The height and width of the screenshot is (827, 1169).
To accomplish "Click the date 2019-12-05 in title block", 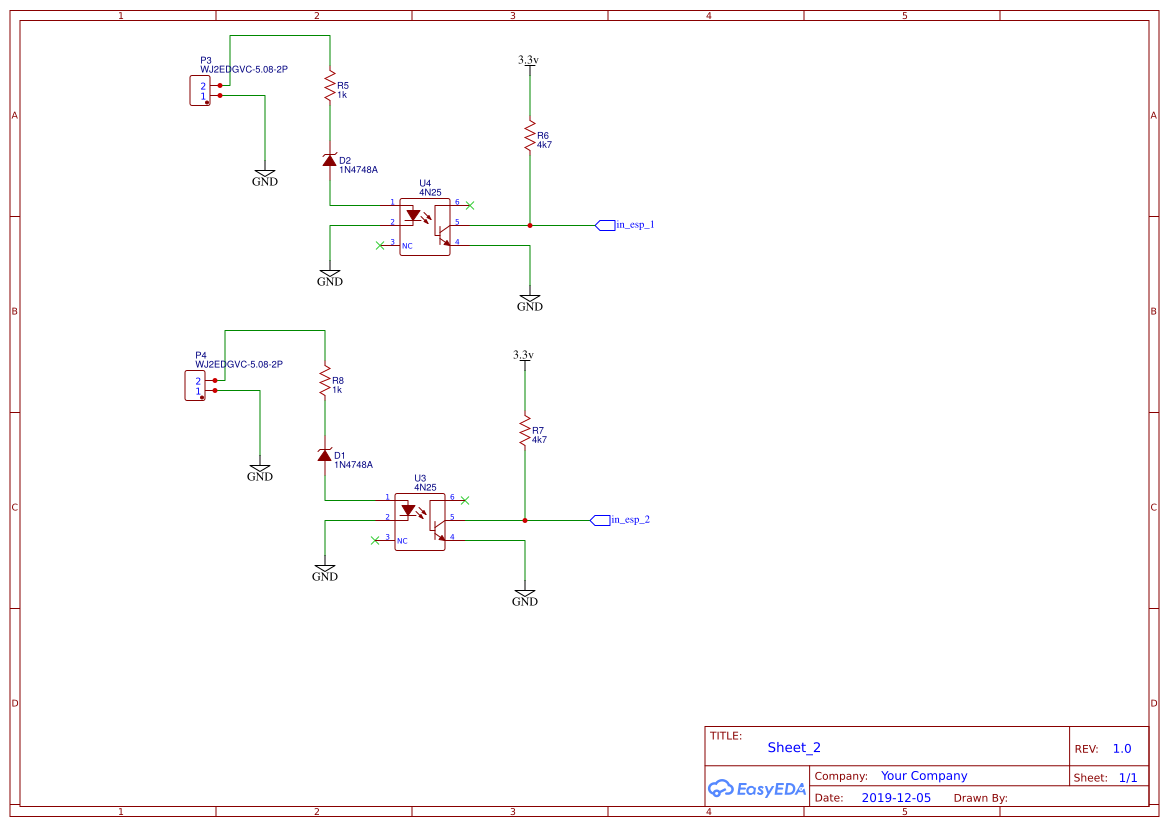I will [x=898, y=797].
